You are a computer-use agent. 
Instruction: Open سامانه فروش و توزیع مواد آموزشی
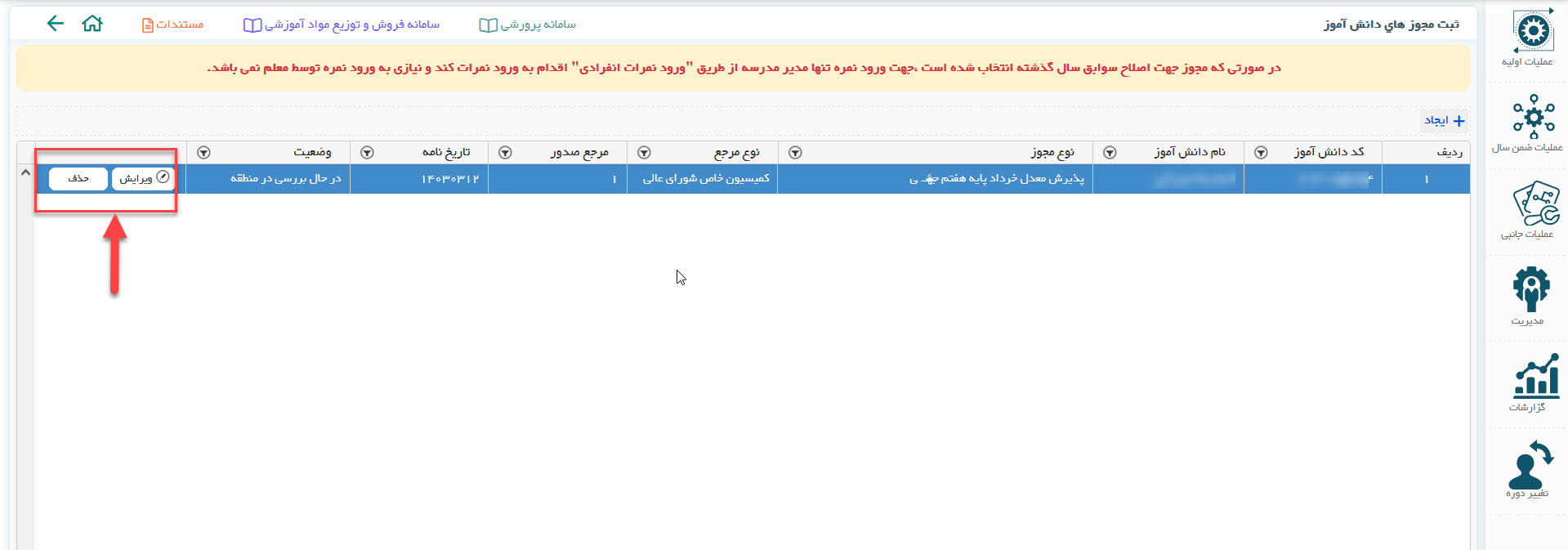pyautogui.click(x=342, y=25)
